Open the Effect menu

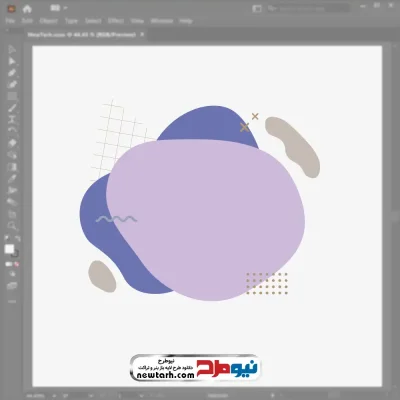pos(116,21)
